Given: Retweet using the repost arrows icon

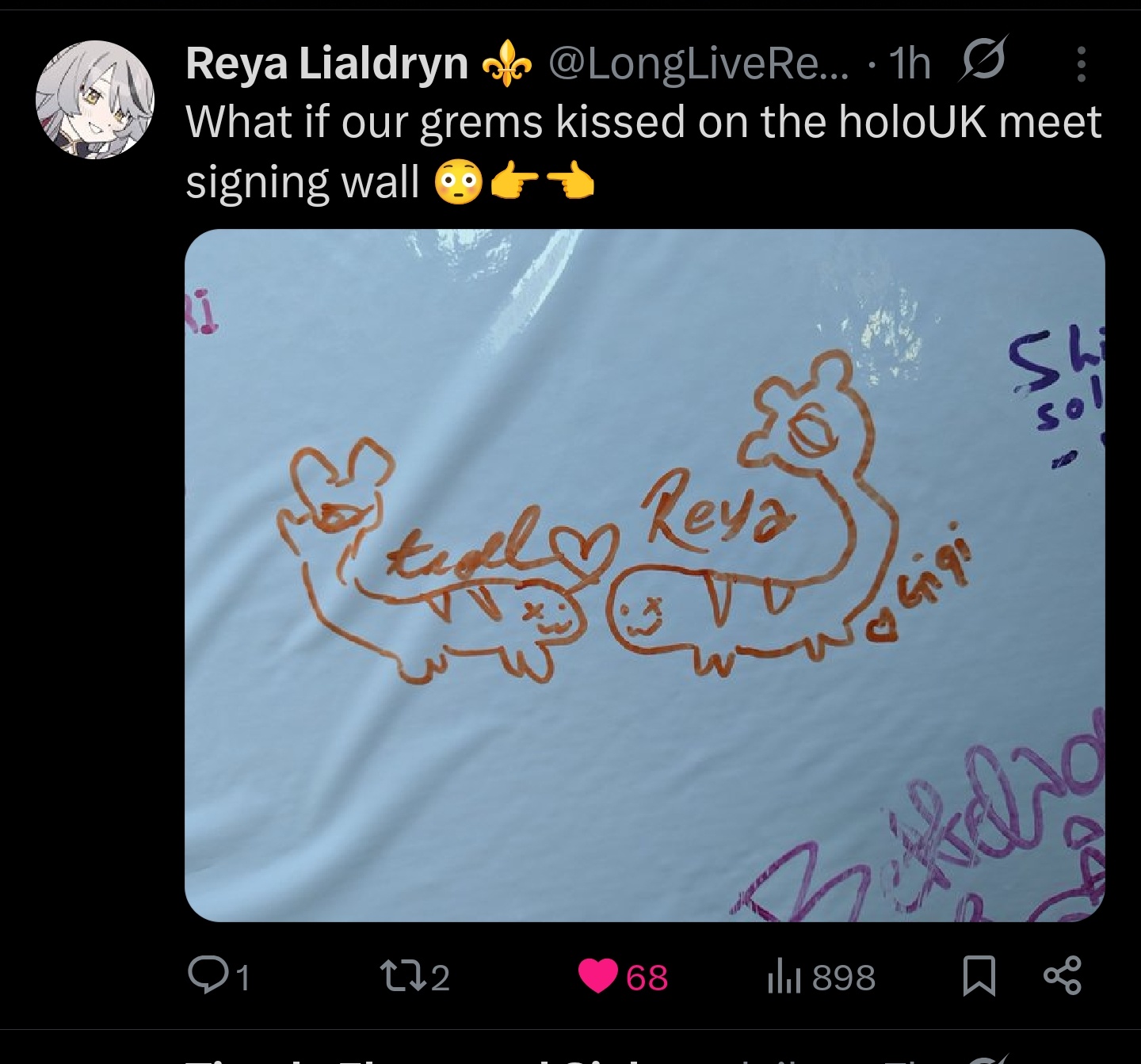Looking at the screenshot, I should 401,976.
